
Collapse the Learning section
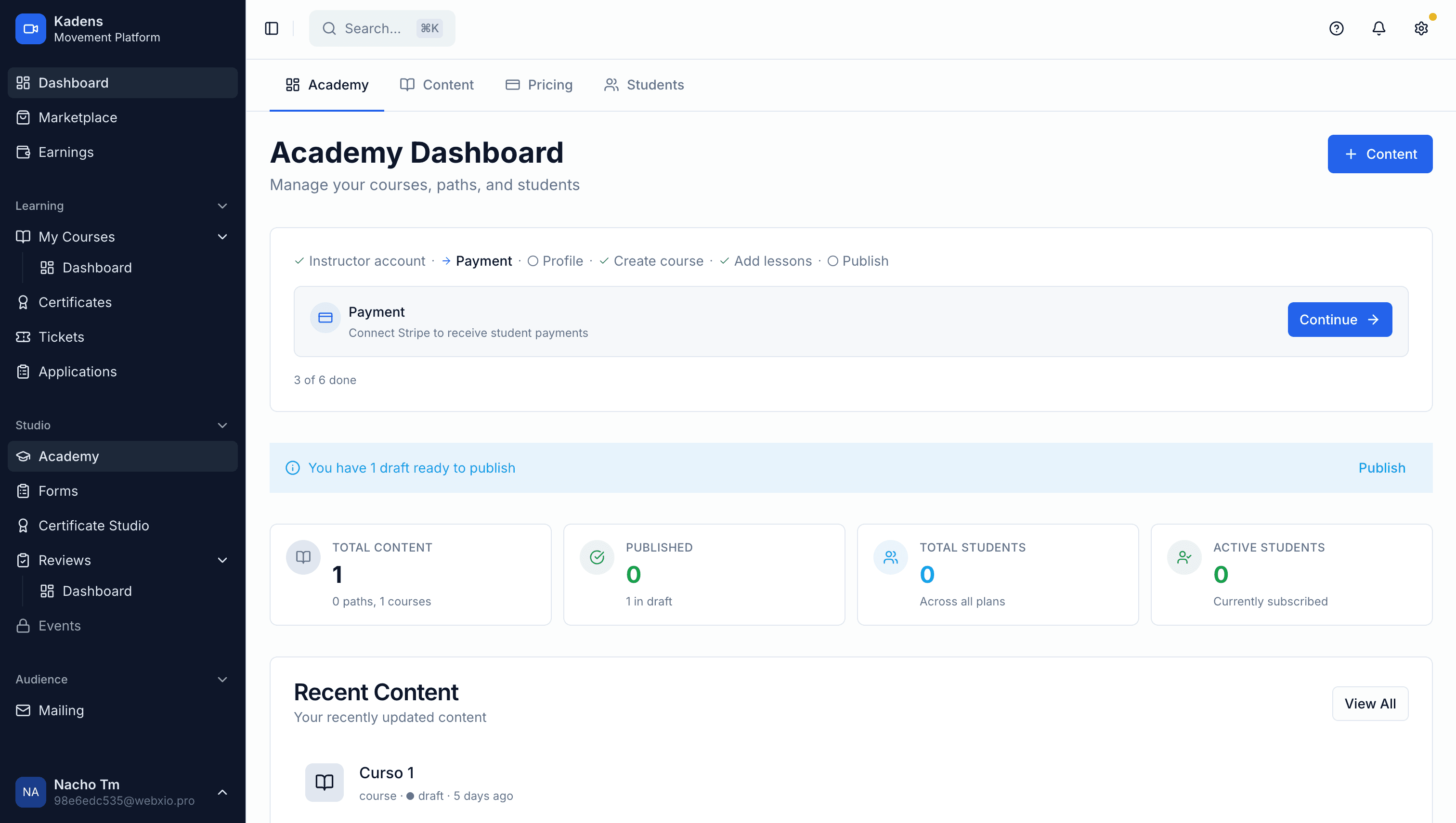tap(222, 206)
